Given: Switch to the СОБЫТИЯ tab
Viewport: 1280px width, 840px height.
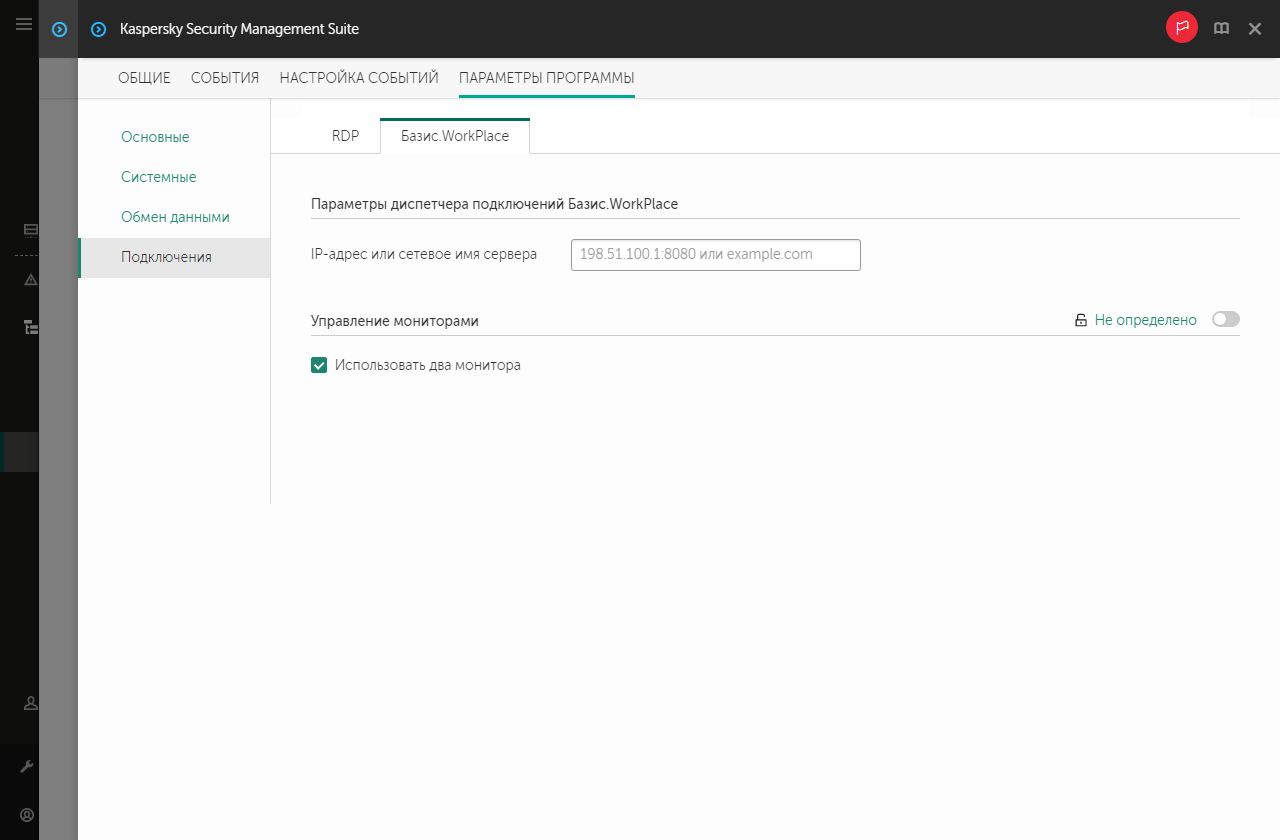Looking at the screenshot, I should (x=225, y=77).
